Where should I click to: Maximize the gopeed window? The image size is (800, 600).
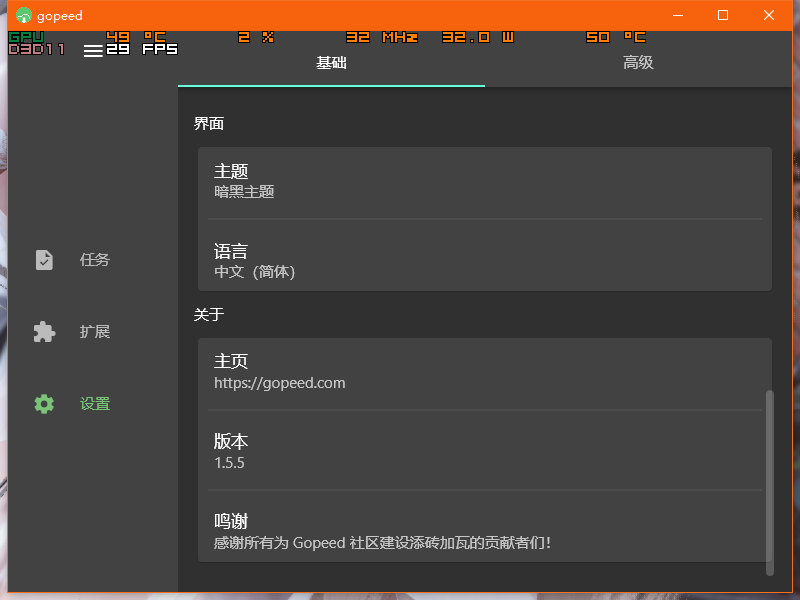723,15
